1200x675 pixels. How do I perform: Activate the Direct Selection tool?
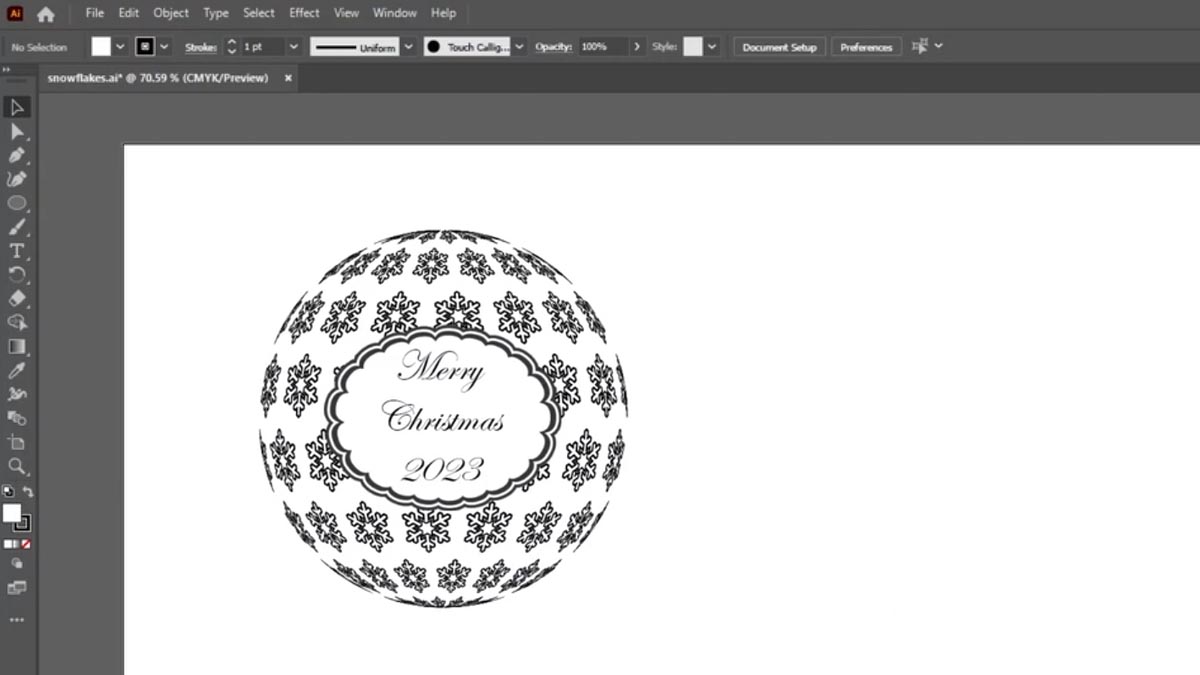[16, 130]
